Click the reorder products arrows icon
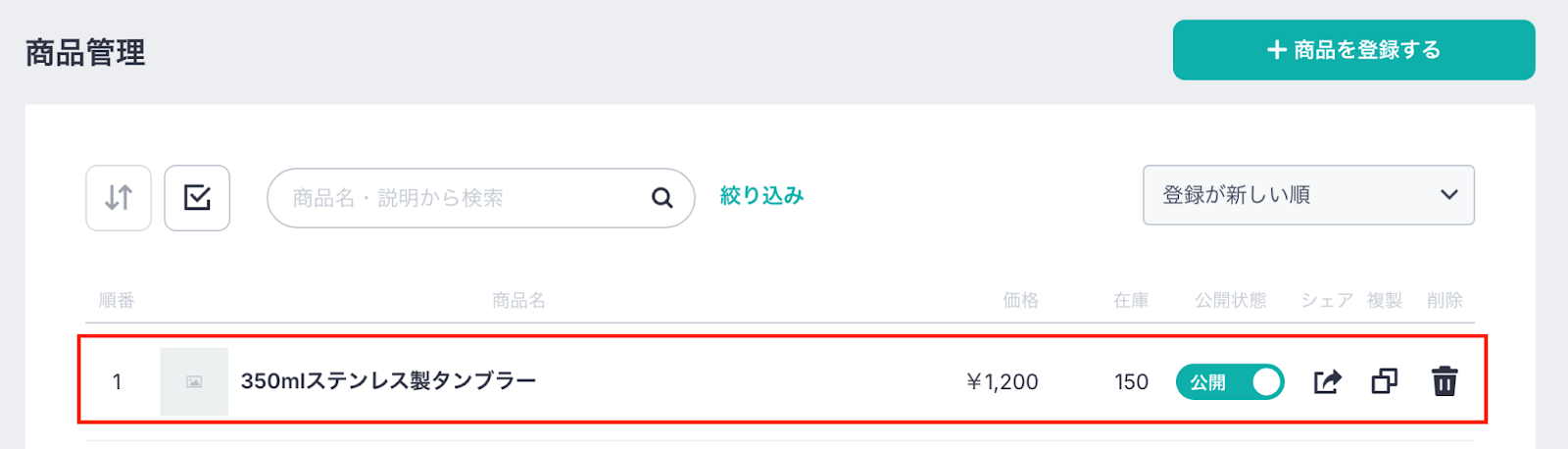 (x=119, y=198)
